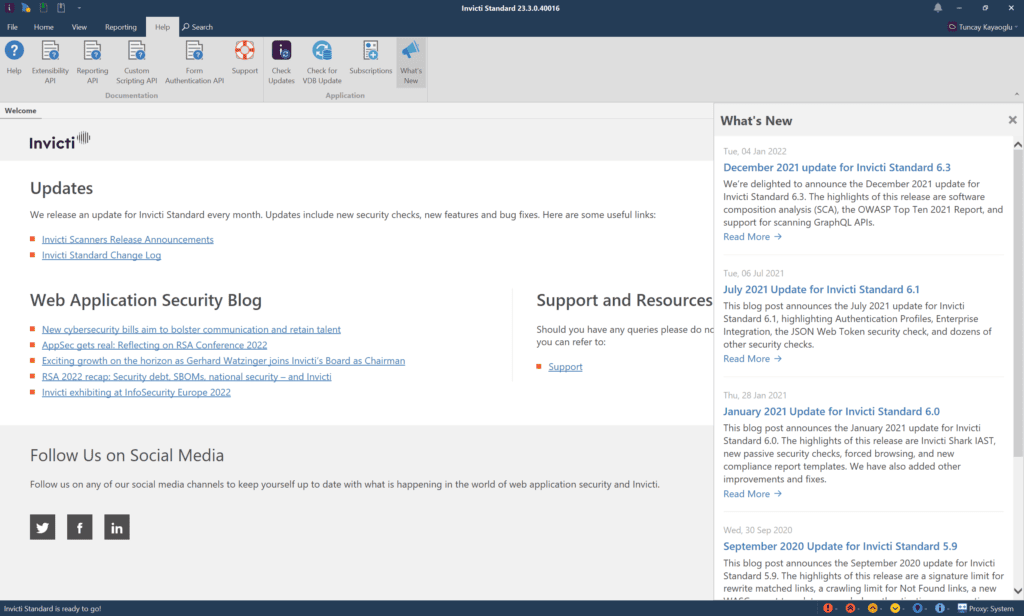Switch to the View ribbon tab
This screenshot has height=616, width=1024.
coord(79,27)
